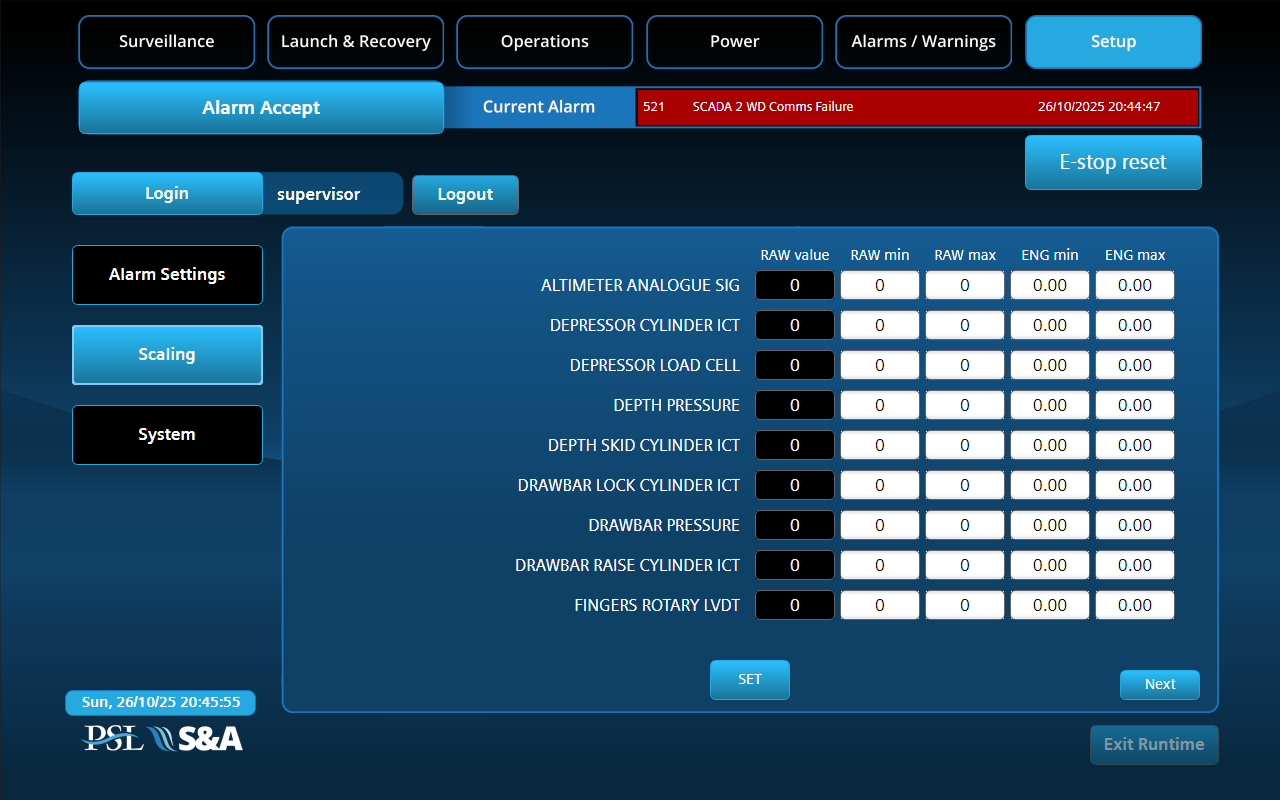
Task: Go to Next scaling page
Action: point(1159,685)
